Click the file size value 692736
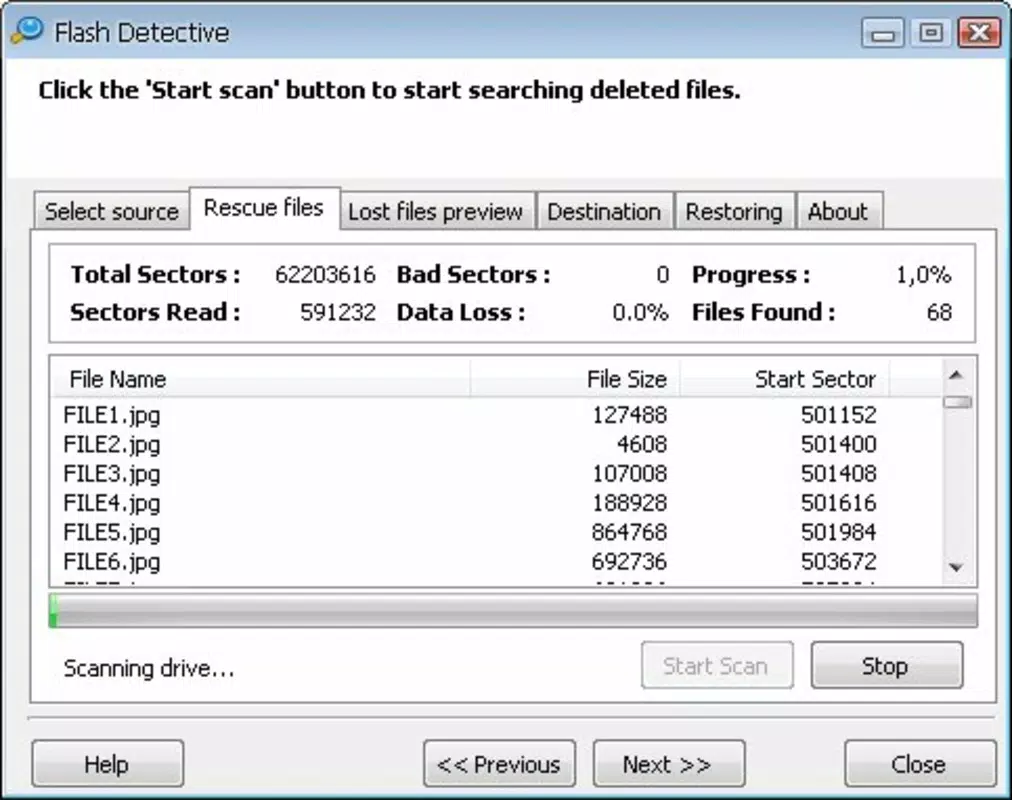The width and height of the screenshot is (1012, 800). coord(629,562)
